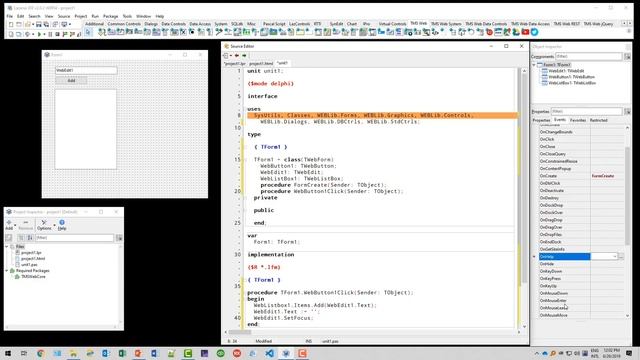
Task: Open the File menu
Action: (x=10, y=16)
